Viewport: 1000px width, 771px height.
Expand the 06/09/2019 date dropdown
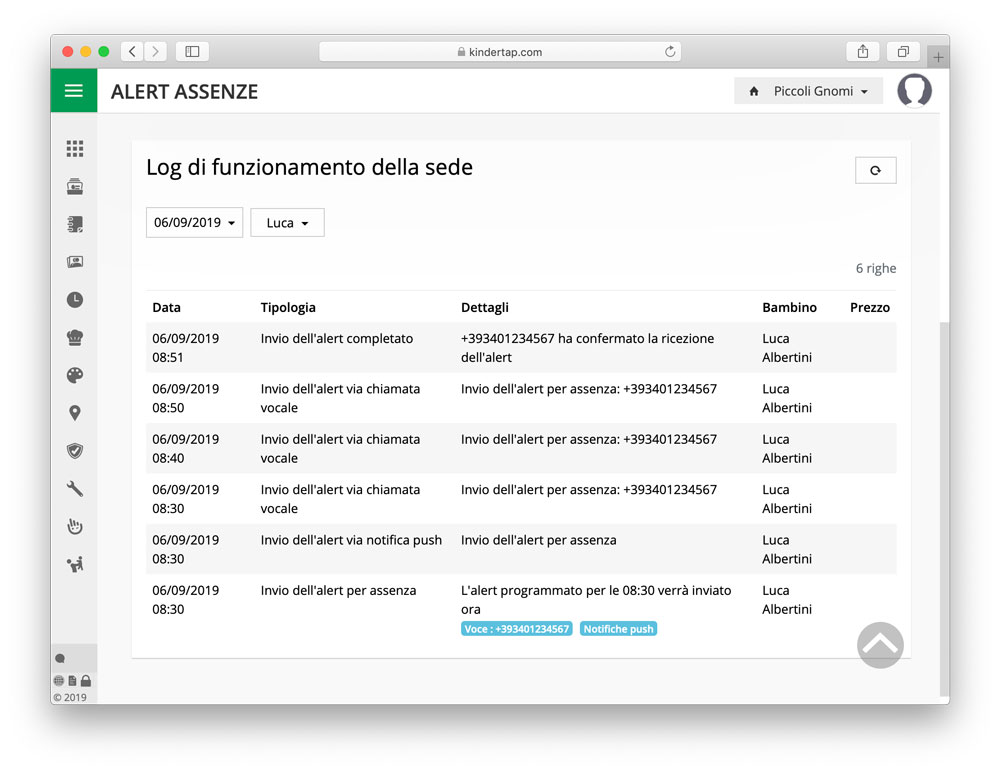[x=194, y=223]
